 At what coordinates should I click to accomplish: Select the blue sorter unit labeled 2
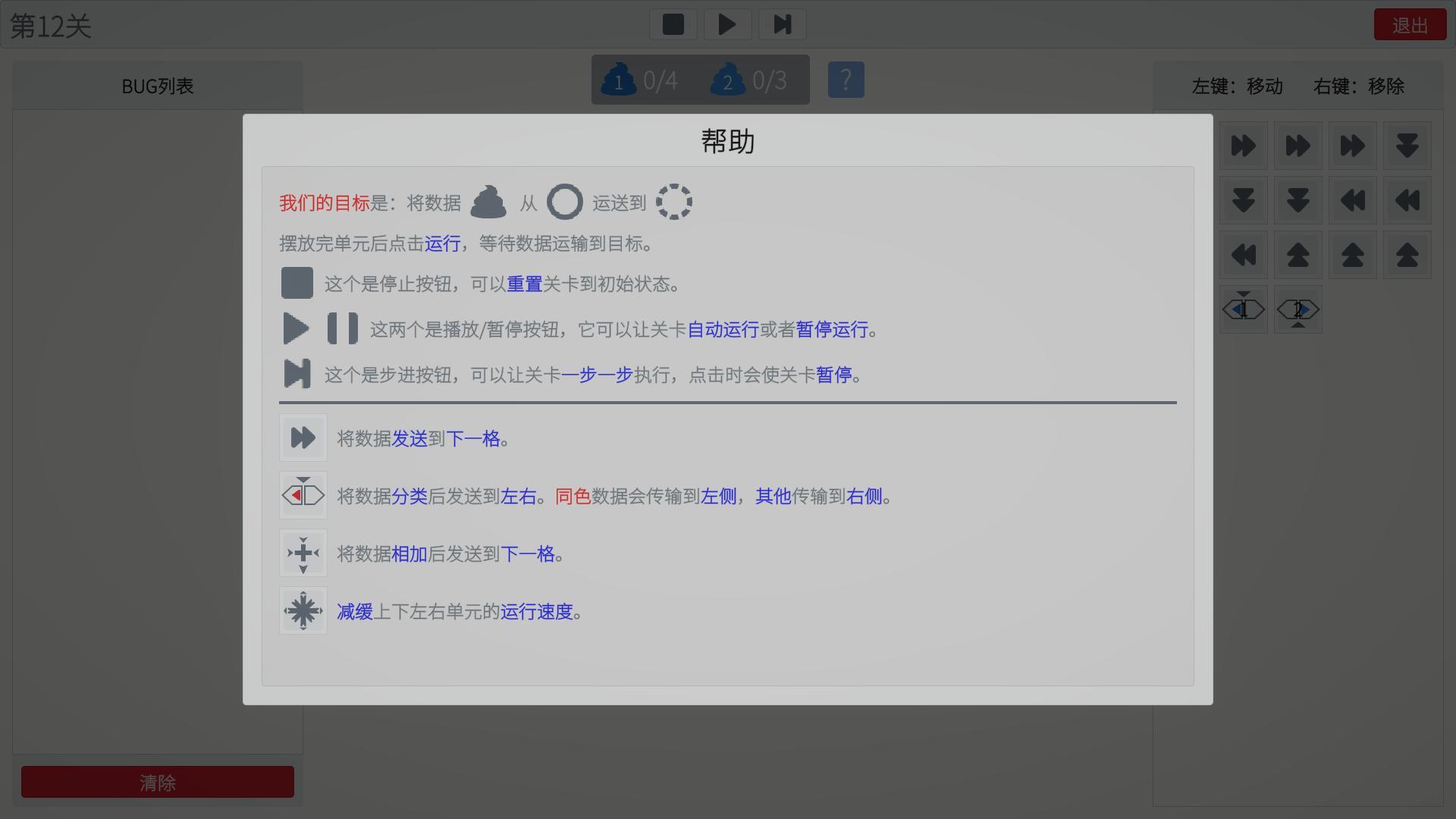1298,309
